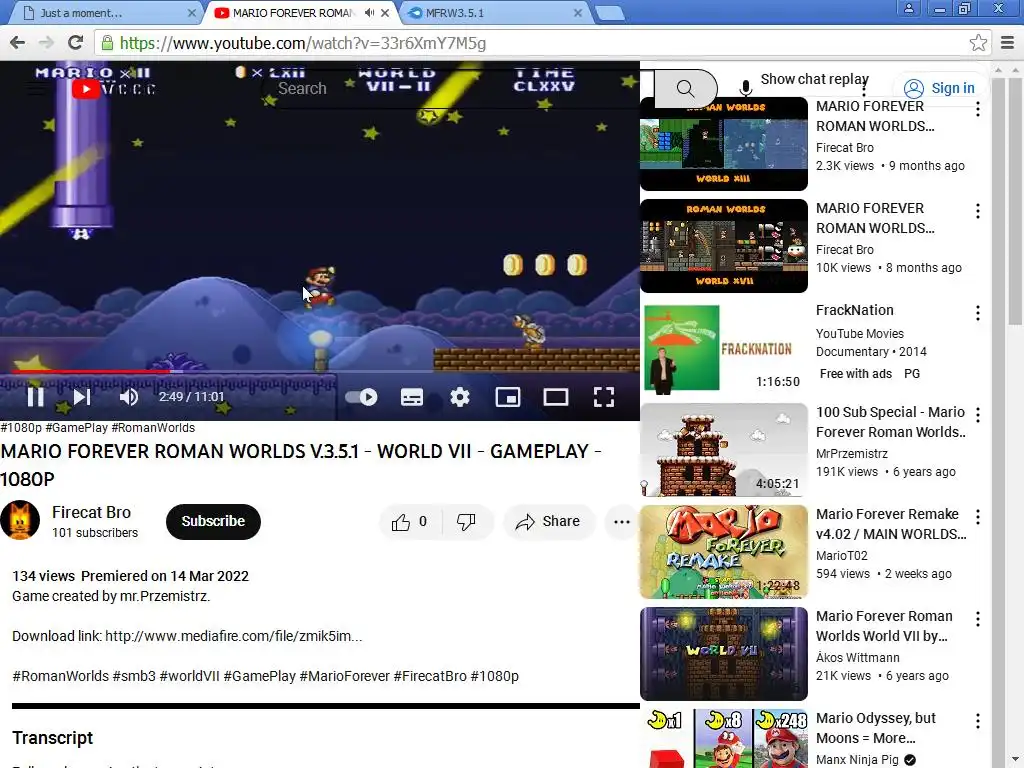View site security padlock info
This screenshot has height=768, width=1024.
coord(106,43)
